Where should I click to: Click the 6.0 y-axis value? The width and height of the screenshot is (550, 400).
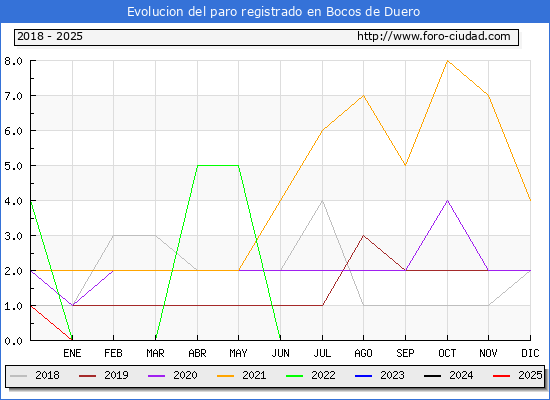(13, 131)
